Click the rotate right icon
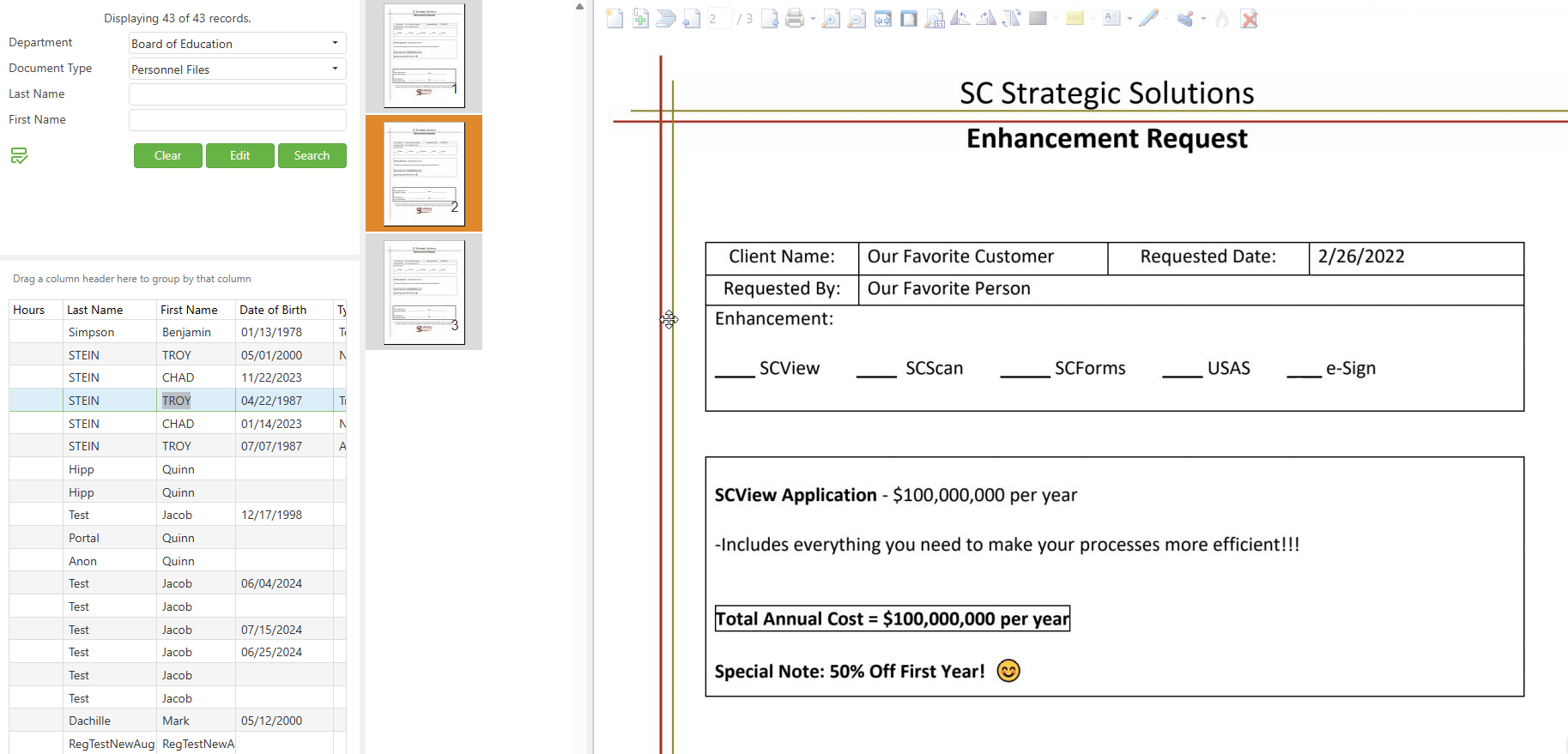1568x754 pixels. tap(987, 18)
